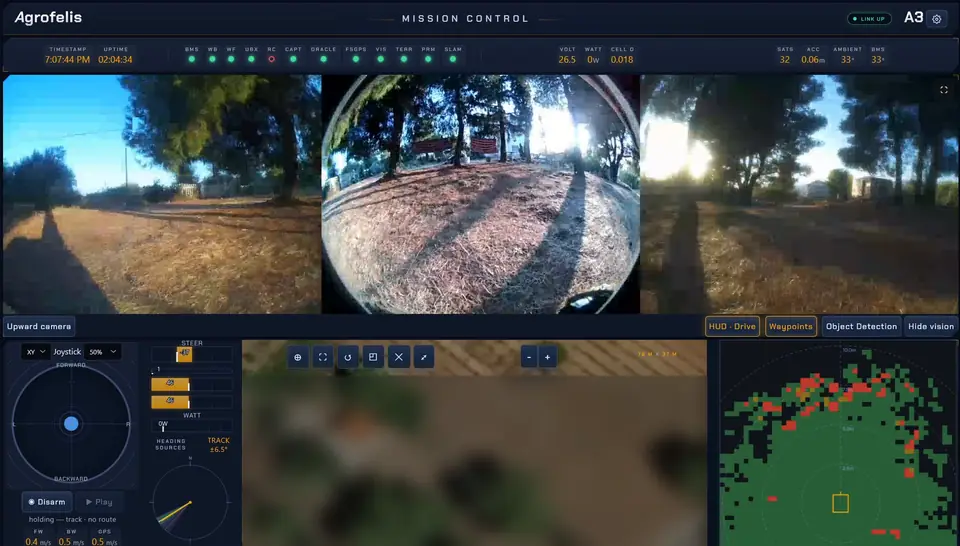
Task: Click the FSGPS status indicator dot
Action: pos(356,59)
